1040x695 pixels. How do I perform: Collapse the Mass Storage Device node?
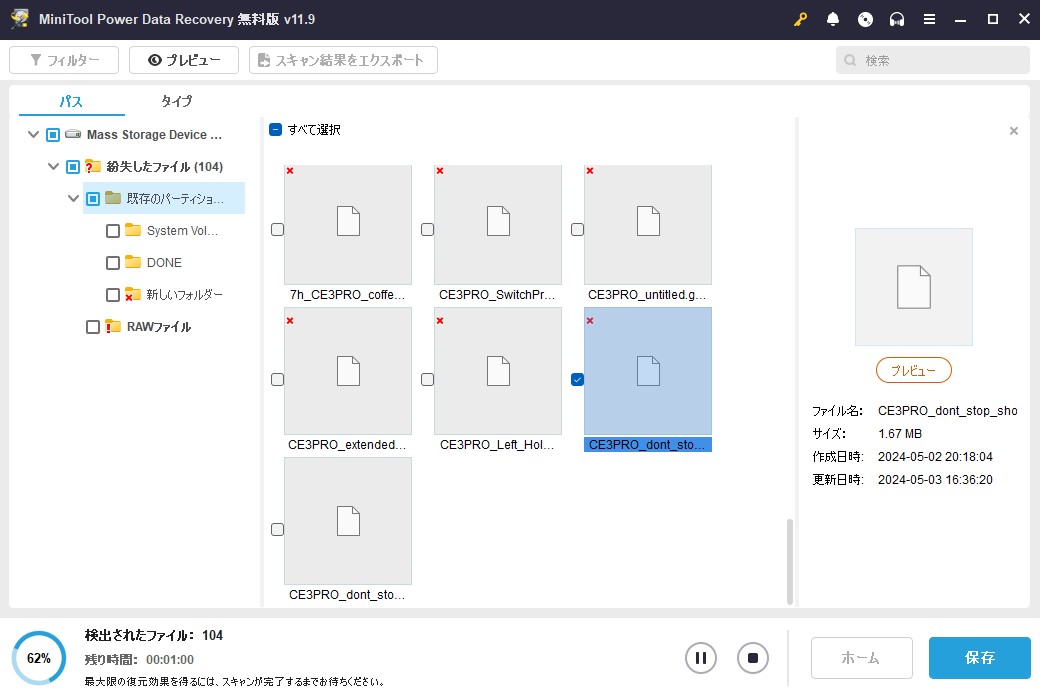[33, 135]
